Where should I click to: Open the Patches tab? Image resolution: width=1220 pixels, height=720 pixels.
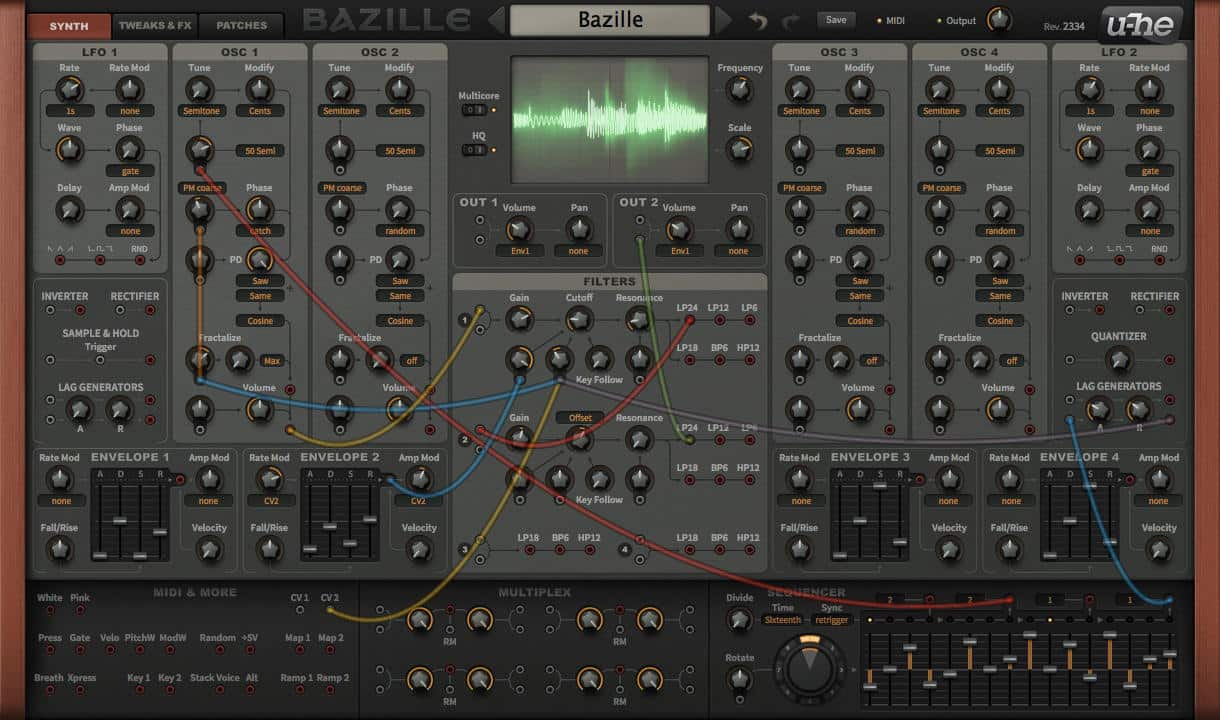[x=241, y=25]
